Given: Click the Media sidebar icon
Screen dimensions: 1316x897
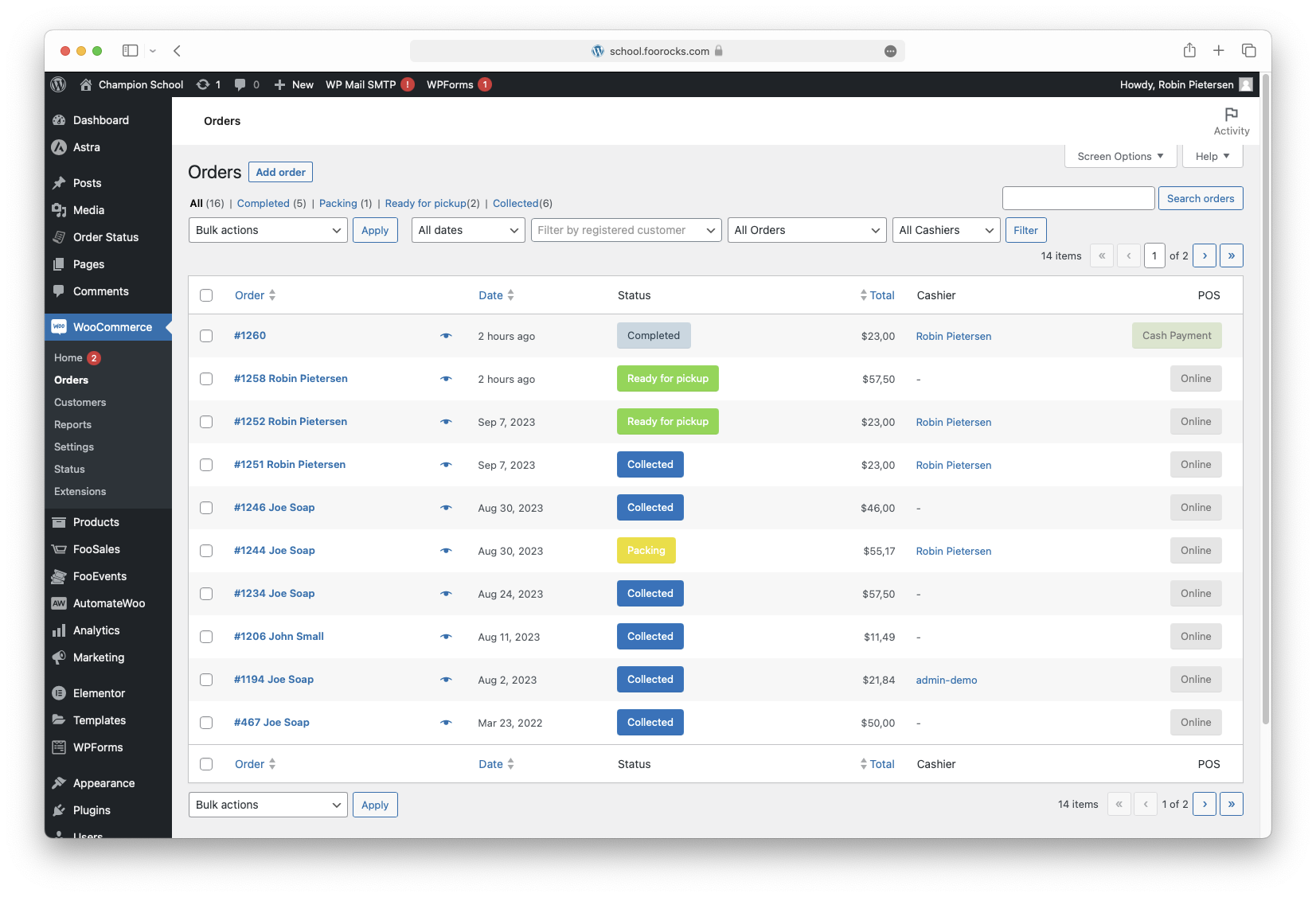Looking at the screenshot, I should (x=59, y=210).
